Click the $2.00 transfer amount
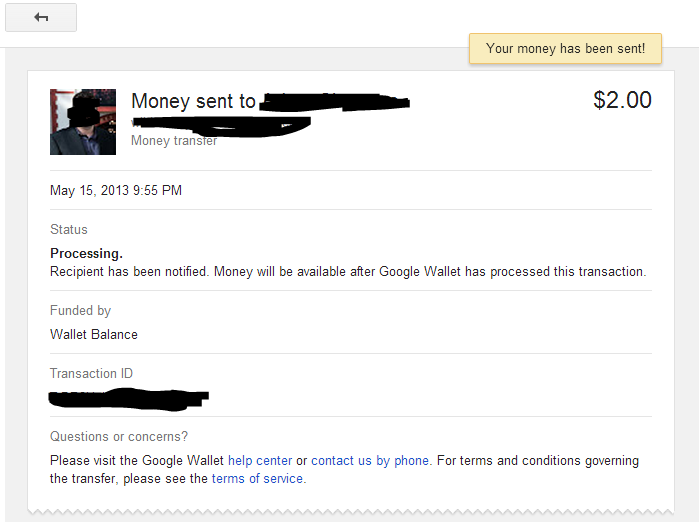Screen dimensions: 699x522 click(x=622, y=100)
